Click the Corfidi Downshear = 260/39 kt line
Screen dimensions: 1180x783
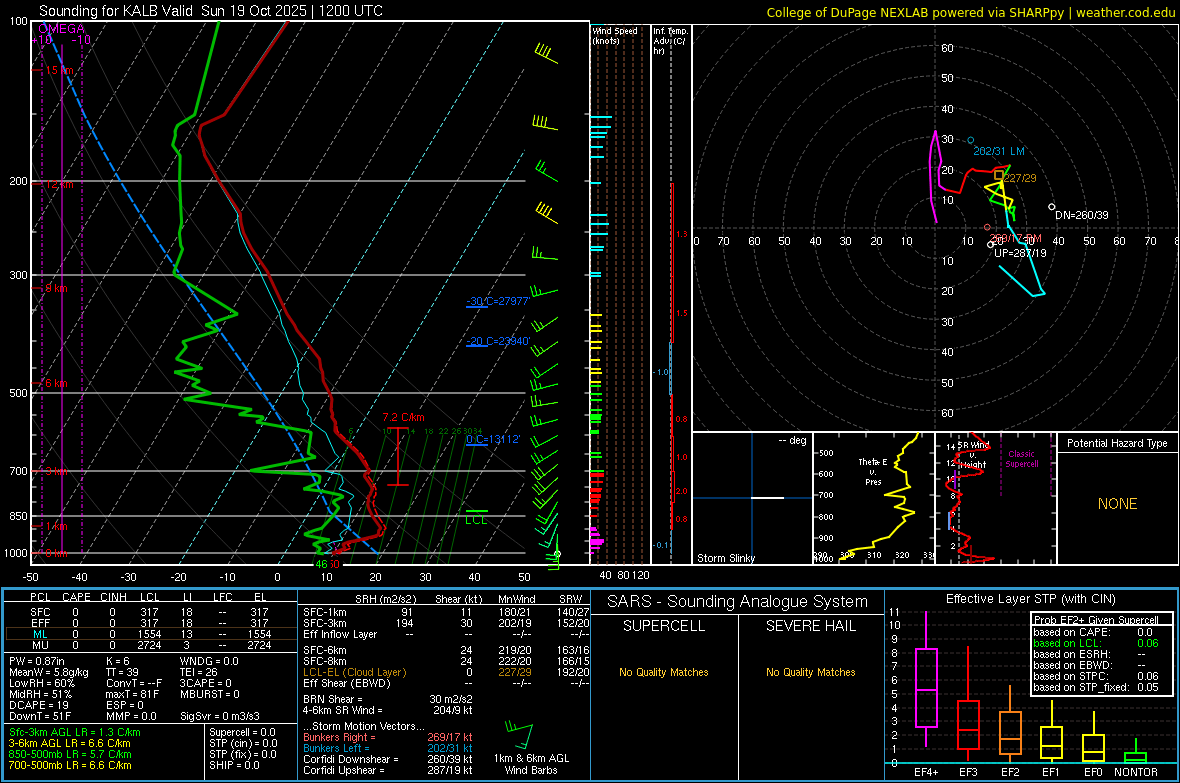pyautogui.click(x=388, y=759)
